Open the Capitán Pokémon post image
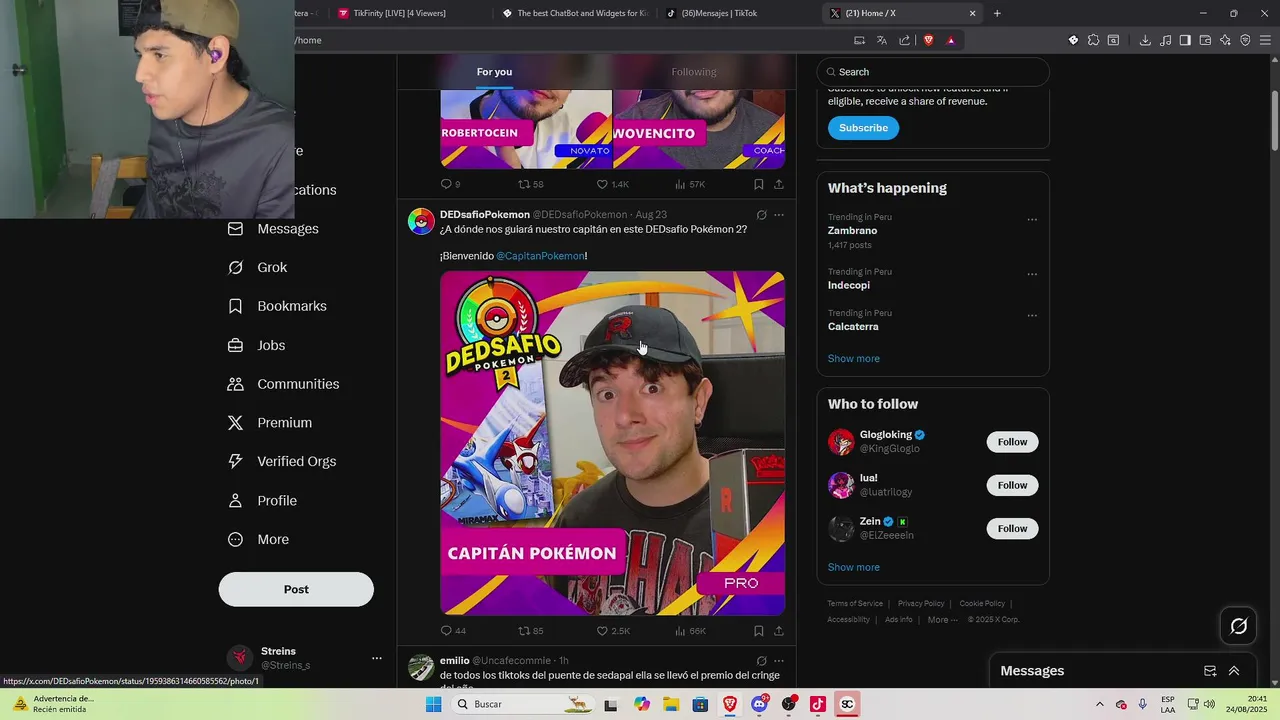The width and height of the screenshot is (1280, 720). [612, 443]
